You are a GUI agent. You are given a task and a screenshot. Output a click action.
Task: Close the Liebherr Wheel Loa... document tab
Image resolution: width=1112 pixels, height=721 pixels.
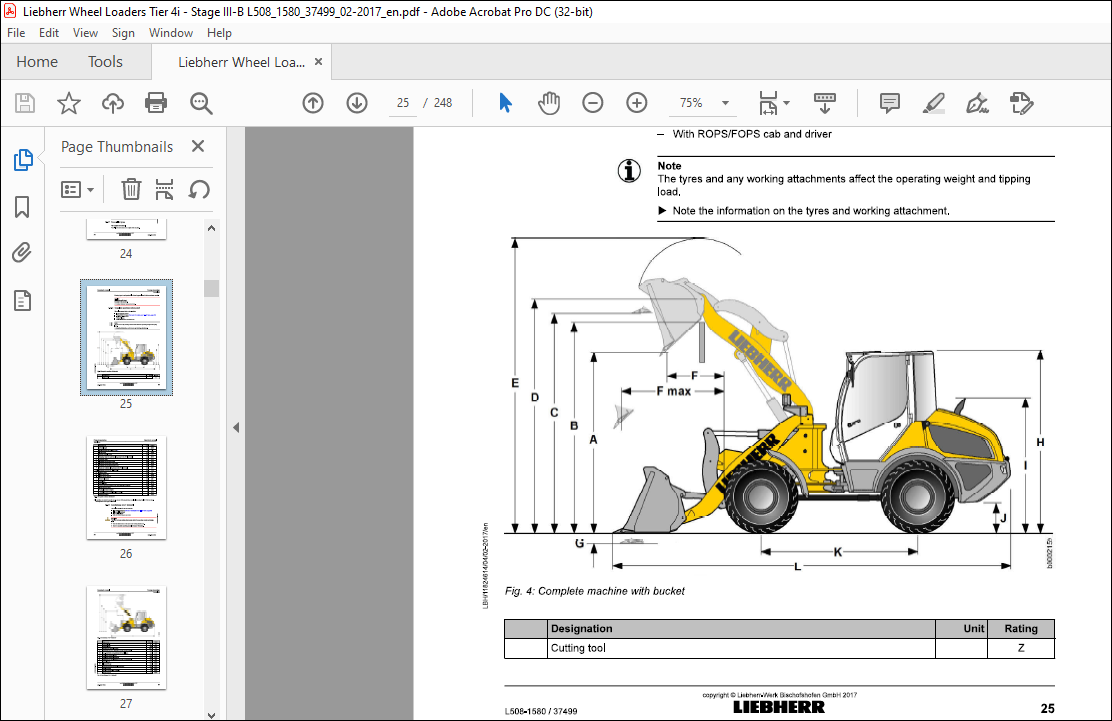pos(318,62)
